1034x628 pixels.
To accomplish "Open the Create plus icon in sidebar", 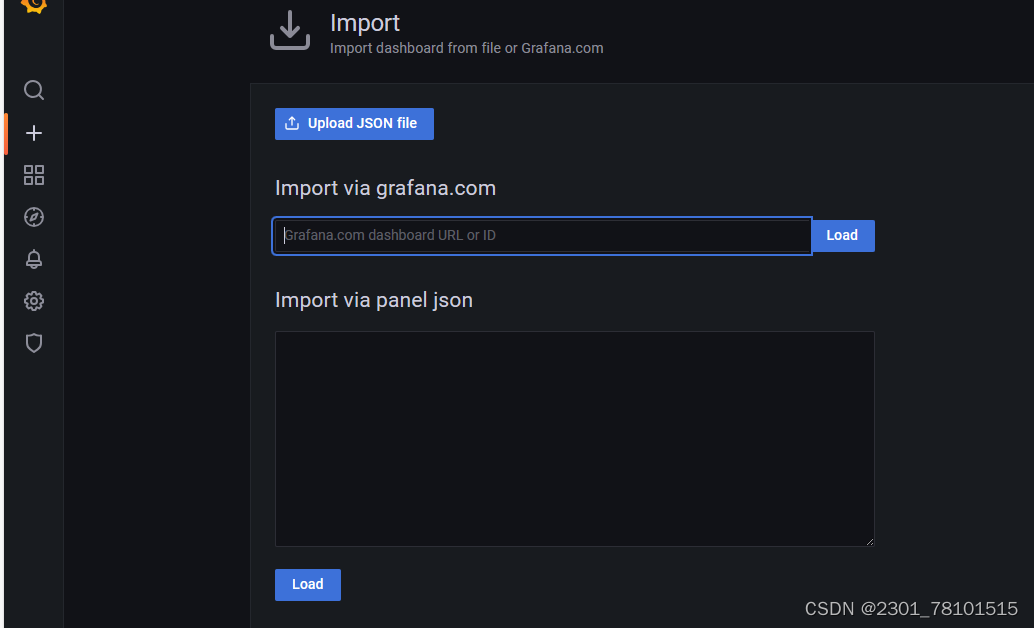I will click(x=33, y=132).
